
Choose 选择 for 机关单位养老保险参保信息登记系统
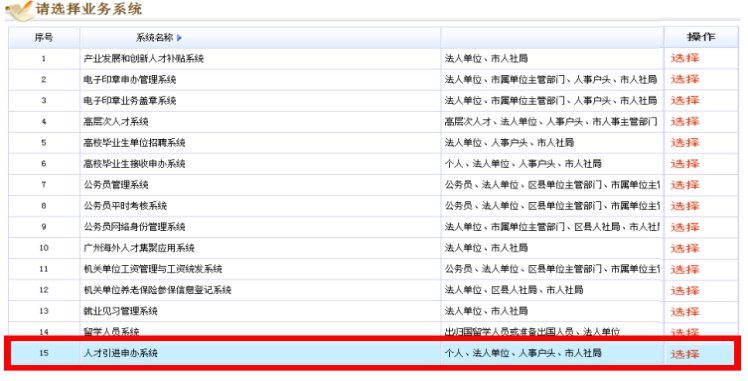(685, 290)
